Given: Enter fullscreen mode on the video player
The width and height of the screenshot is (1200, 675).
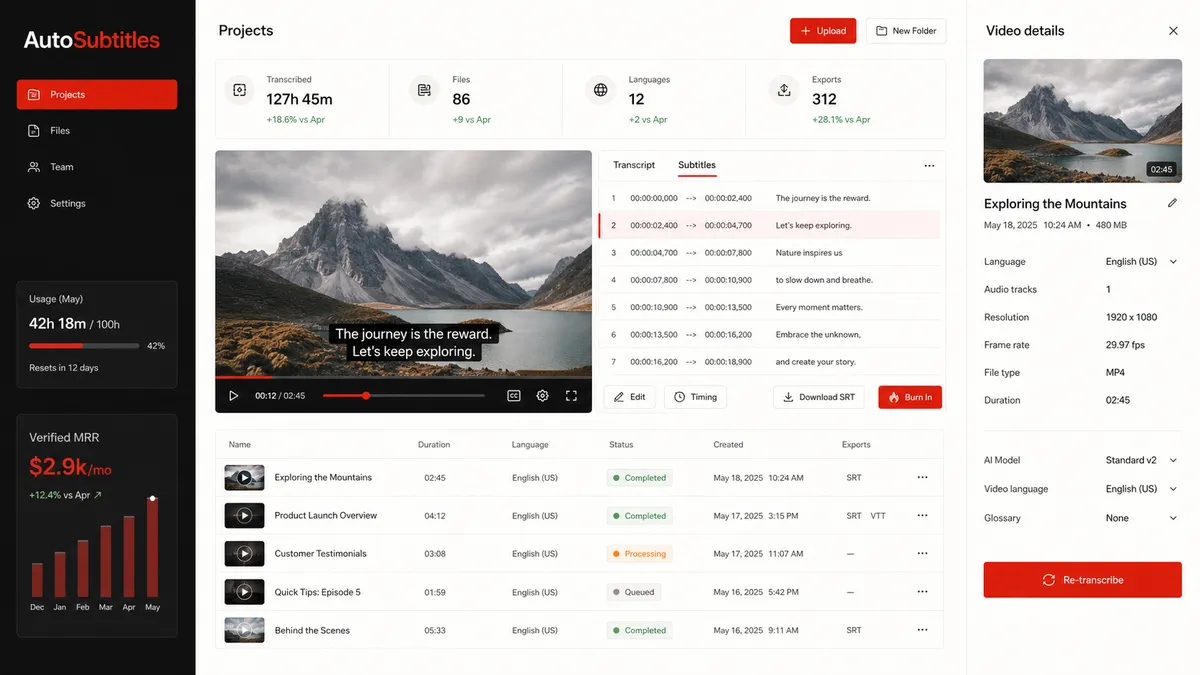Looking at the screenshot, I should tap(571, 396).
